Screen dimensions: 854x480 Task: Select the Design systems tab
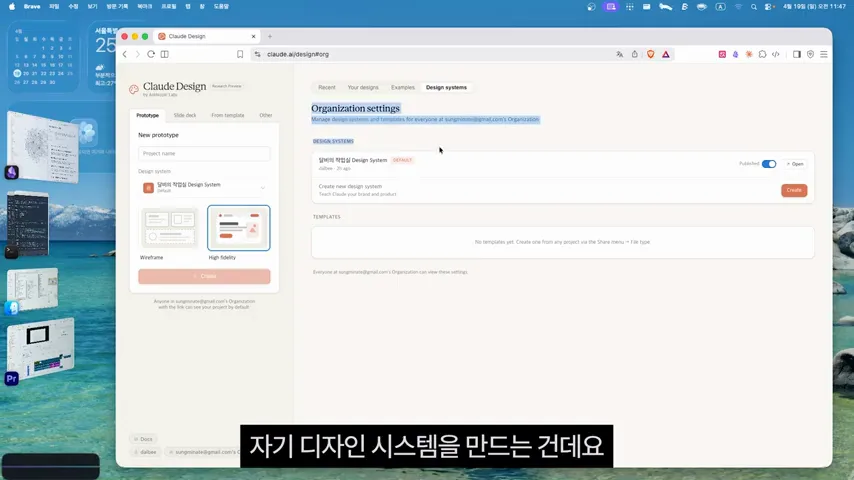(446, 87)
